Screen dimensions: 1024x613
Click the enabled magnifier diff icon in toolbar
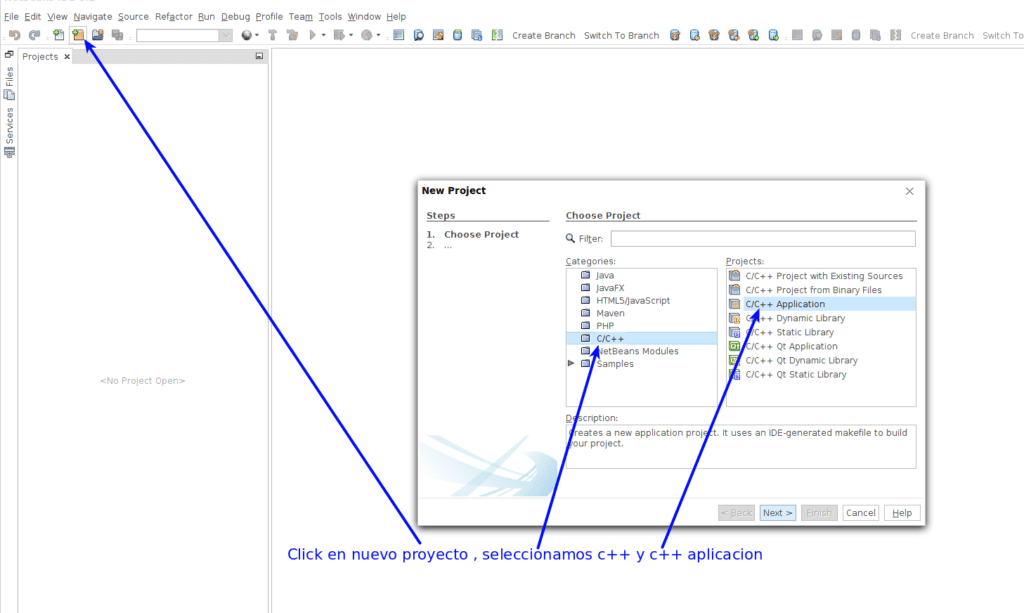tap(419, 35)
